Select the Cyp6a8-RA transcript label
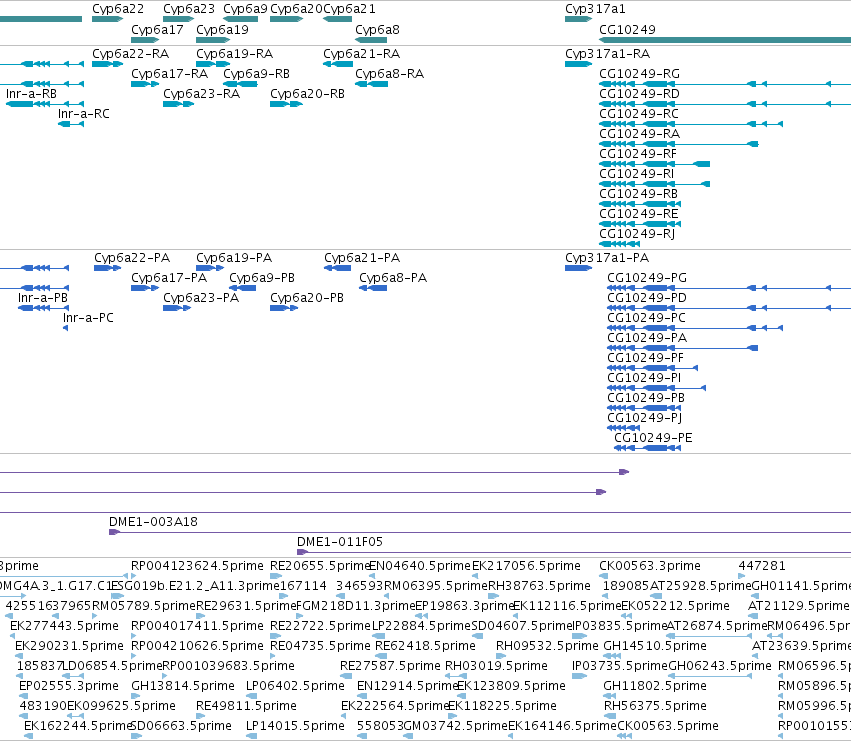The image size is (851, 741). point(390,73)
